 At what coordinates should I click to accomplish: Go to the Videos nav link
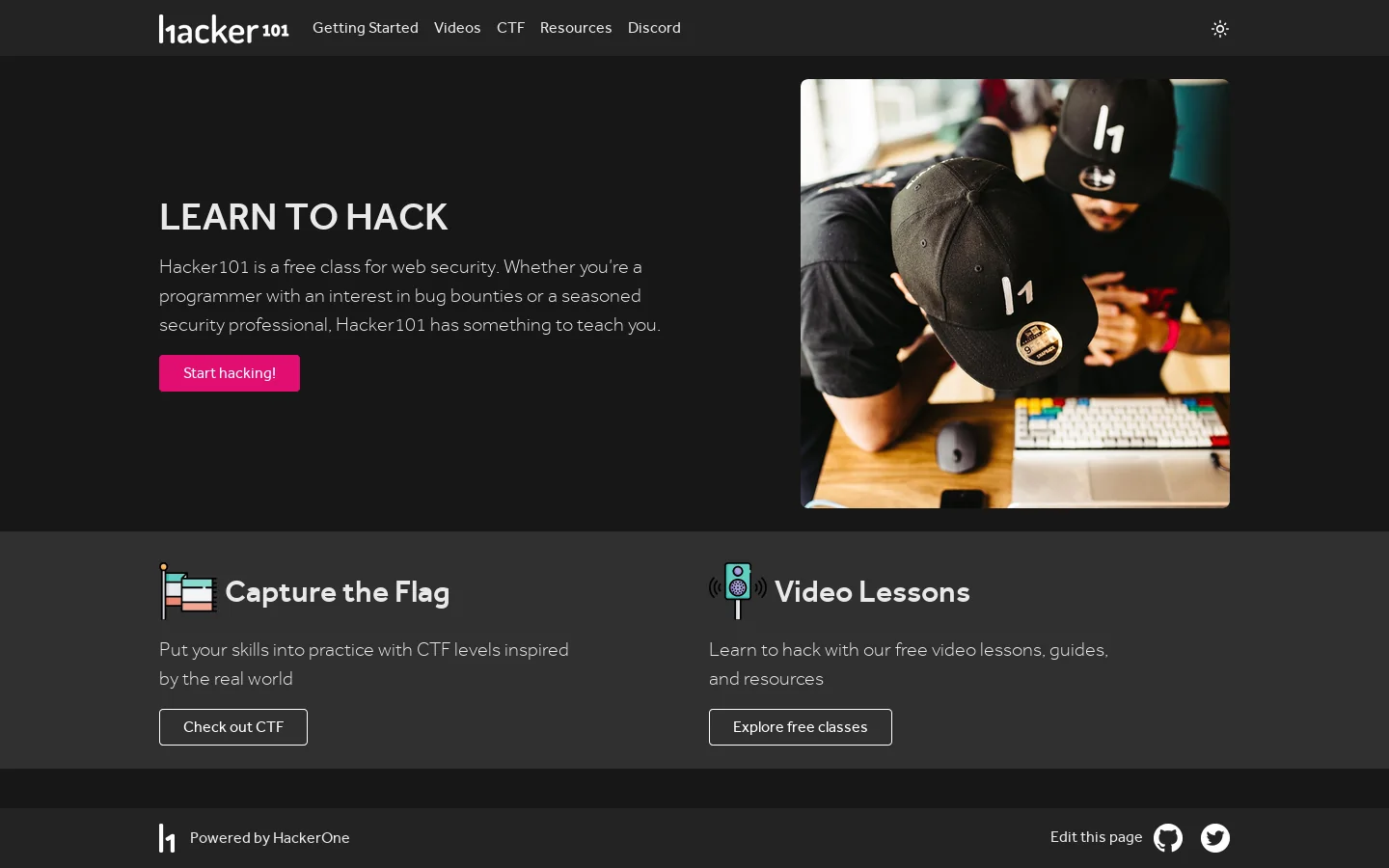coord(457,28)
